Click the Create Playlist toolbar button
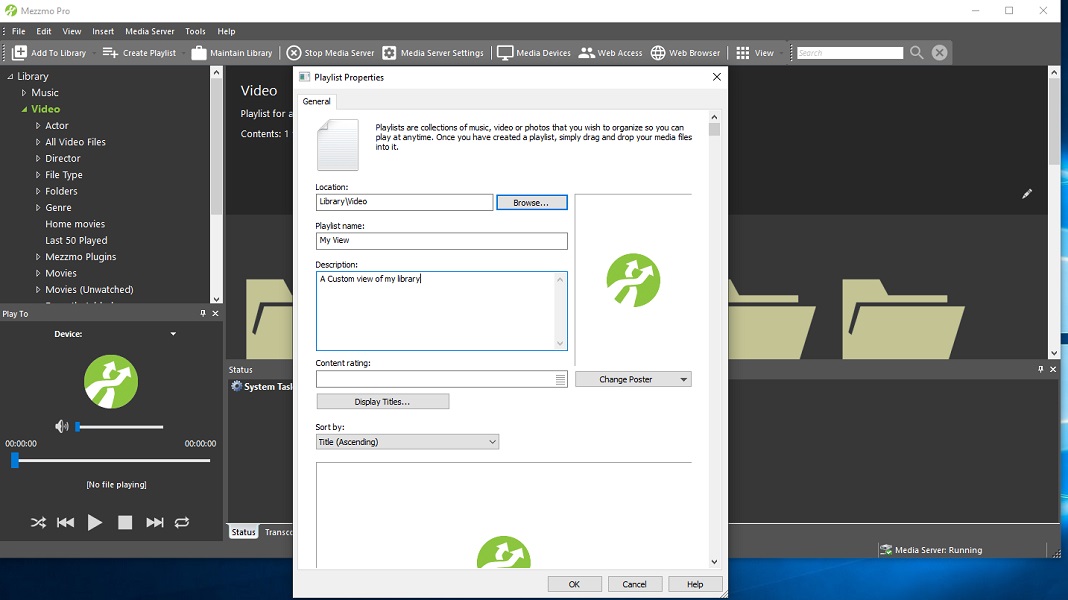 [x=139, y=52]
